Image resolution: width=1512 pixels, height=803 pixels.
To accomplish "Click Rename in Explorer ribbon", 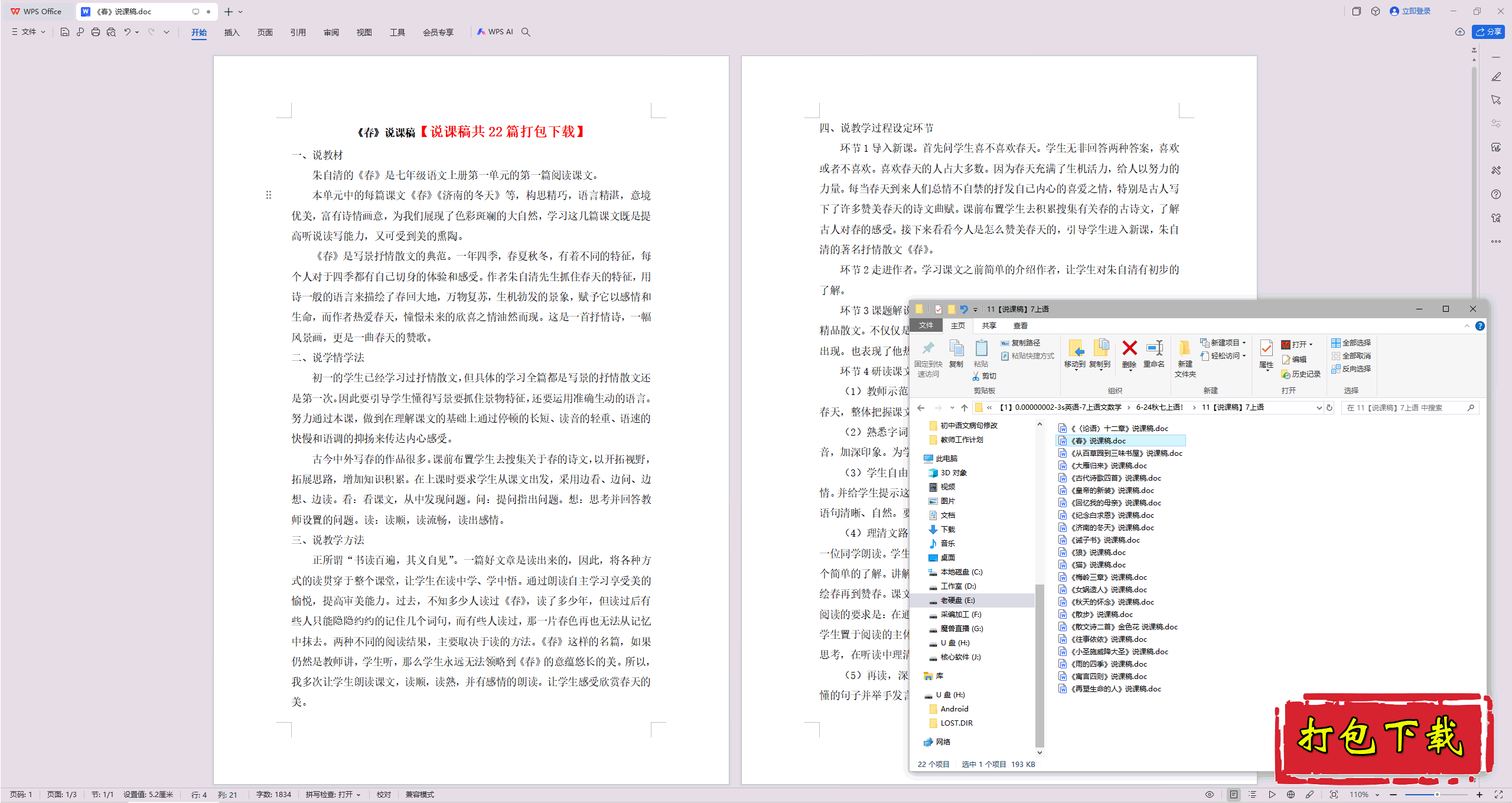I will (x=1154, y=353).
